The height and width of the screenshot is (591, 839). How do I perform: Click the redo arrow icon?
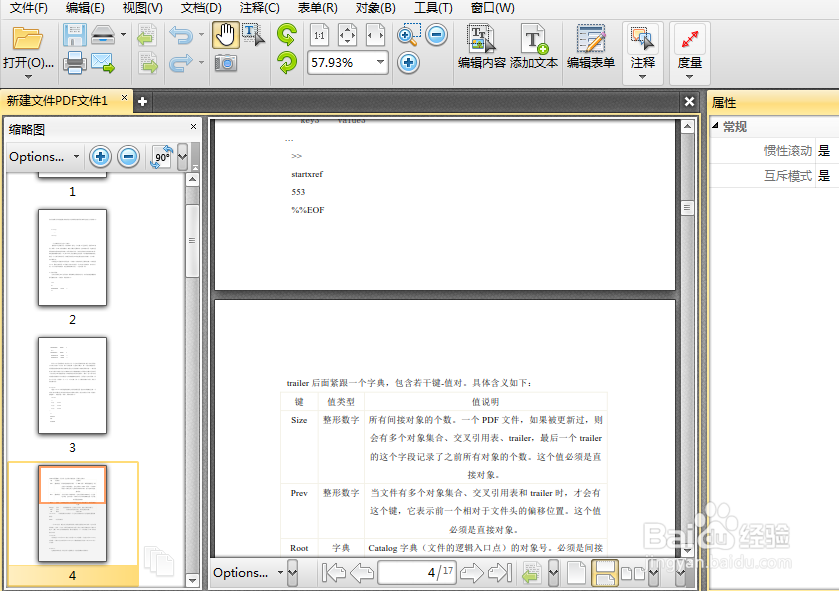point(181,63)
